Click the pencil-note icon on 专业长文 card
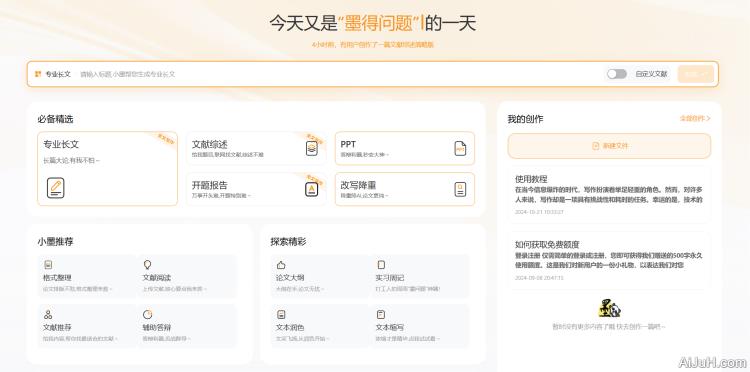 [x=55, y=187]
